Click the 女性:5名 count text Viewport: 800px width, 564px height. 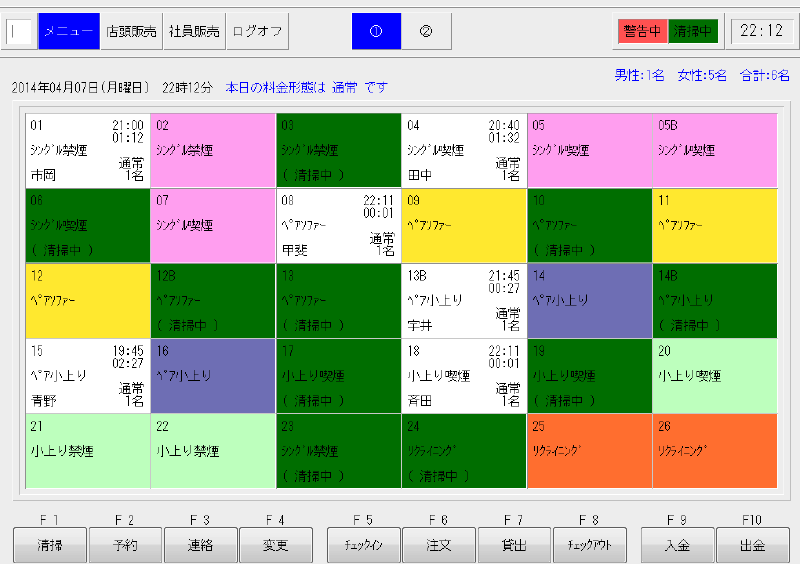tap(702, 76)
